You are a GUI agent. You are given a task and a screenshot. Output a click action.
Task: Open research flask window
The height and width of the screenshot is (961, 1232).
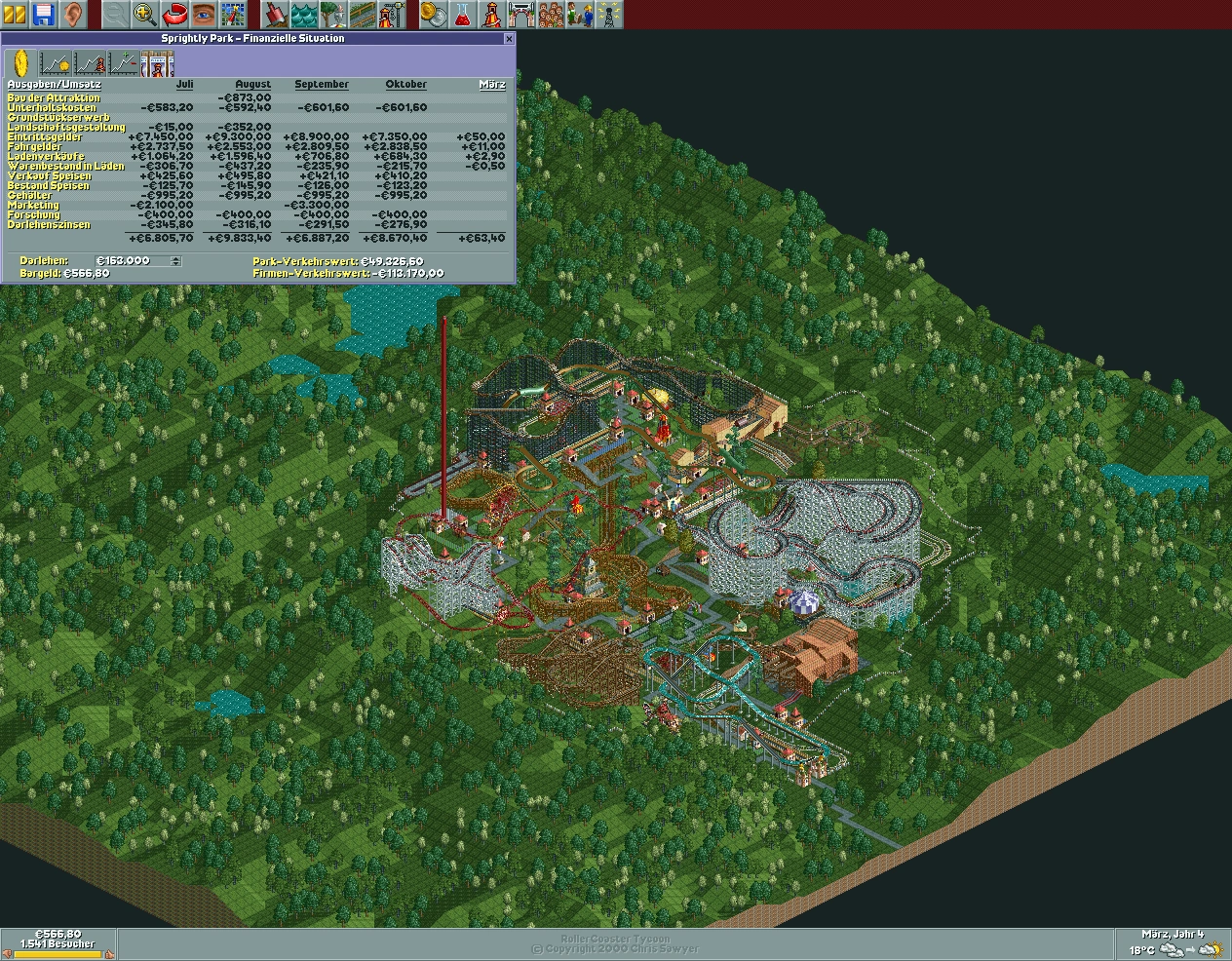click(463, 15)
